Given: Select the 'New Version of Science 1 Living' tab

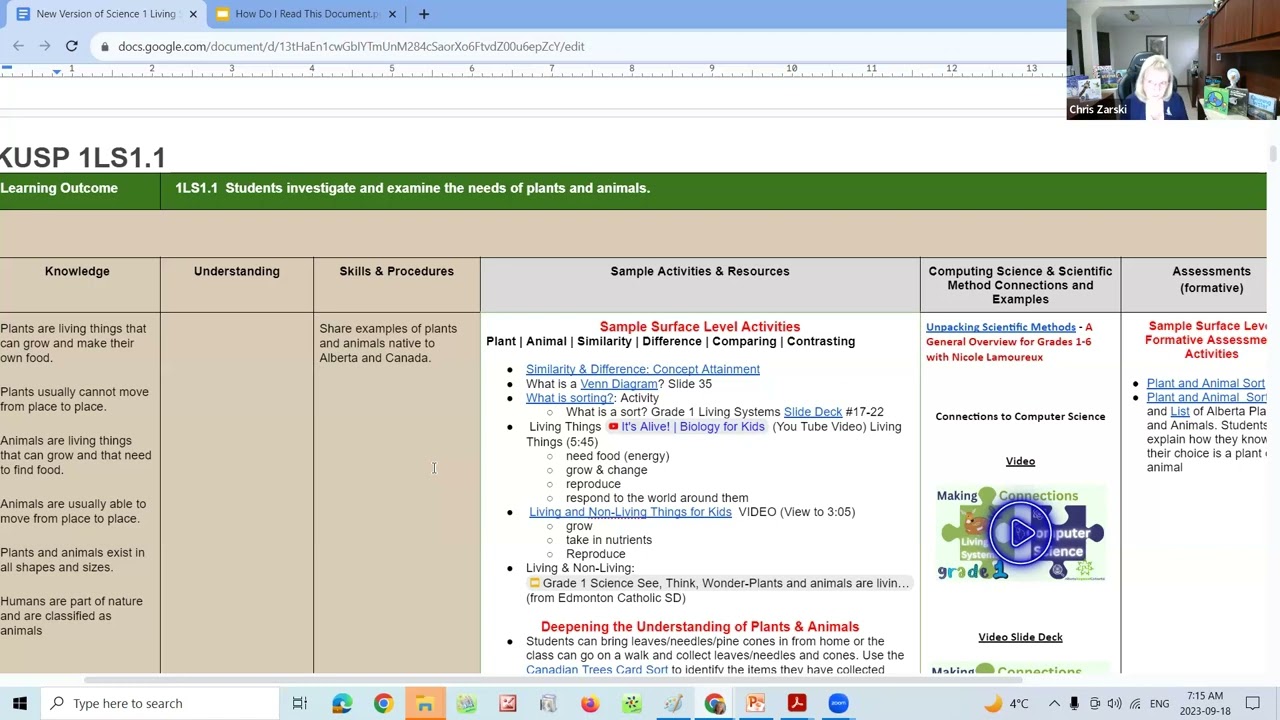Looking at the screenshot, I should tap(105, 14).
